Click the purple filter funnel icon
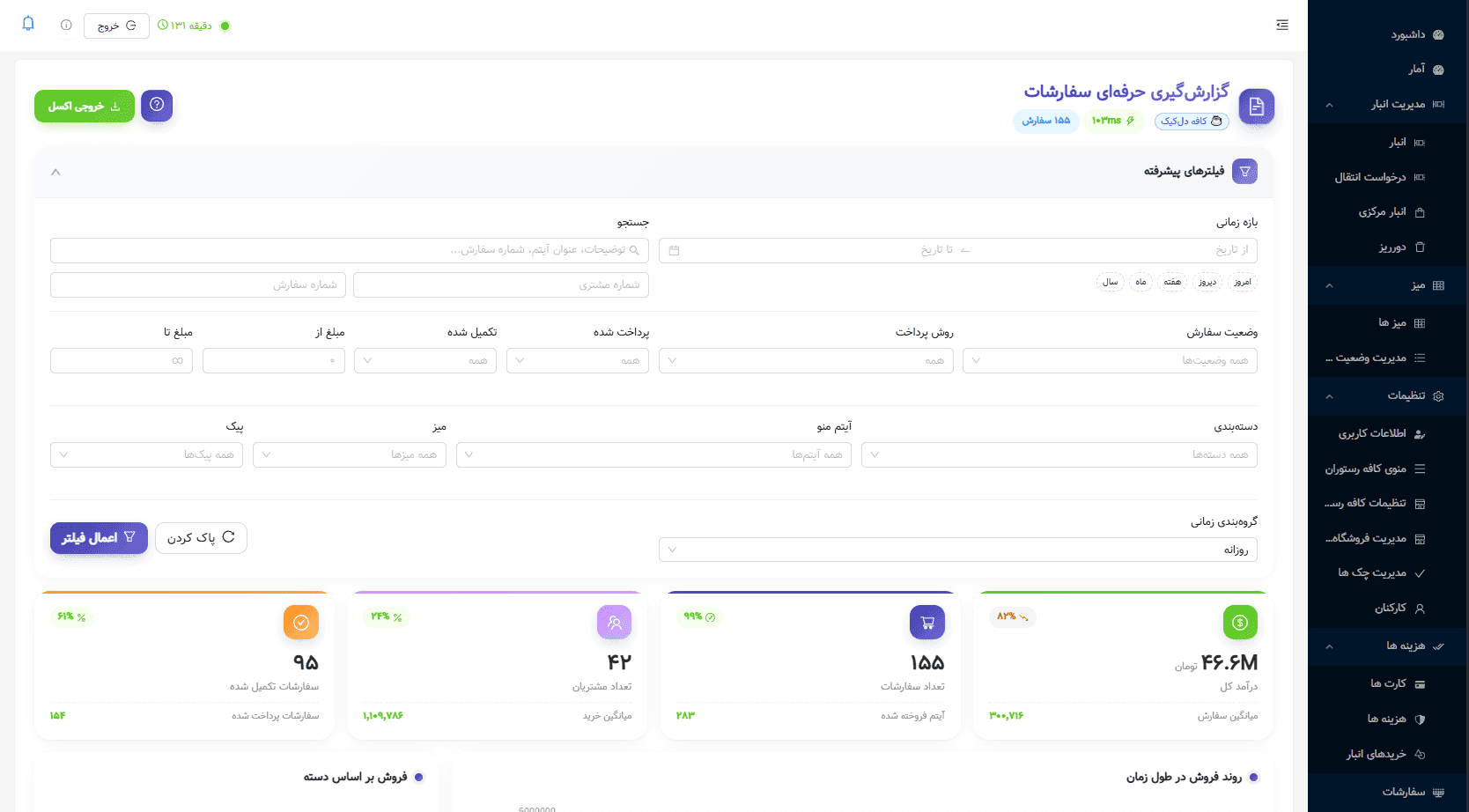 click(1245, 172)
